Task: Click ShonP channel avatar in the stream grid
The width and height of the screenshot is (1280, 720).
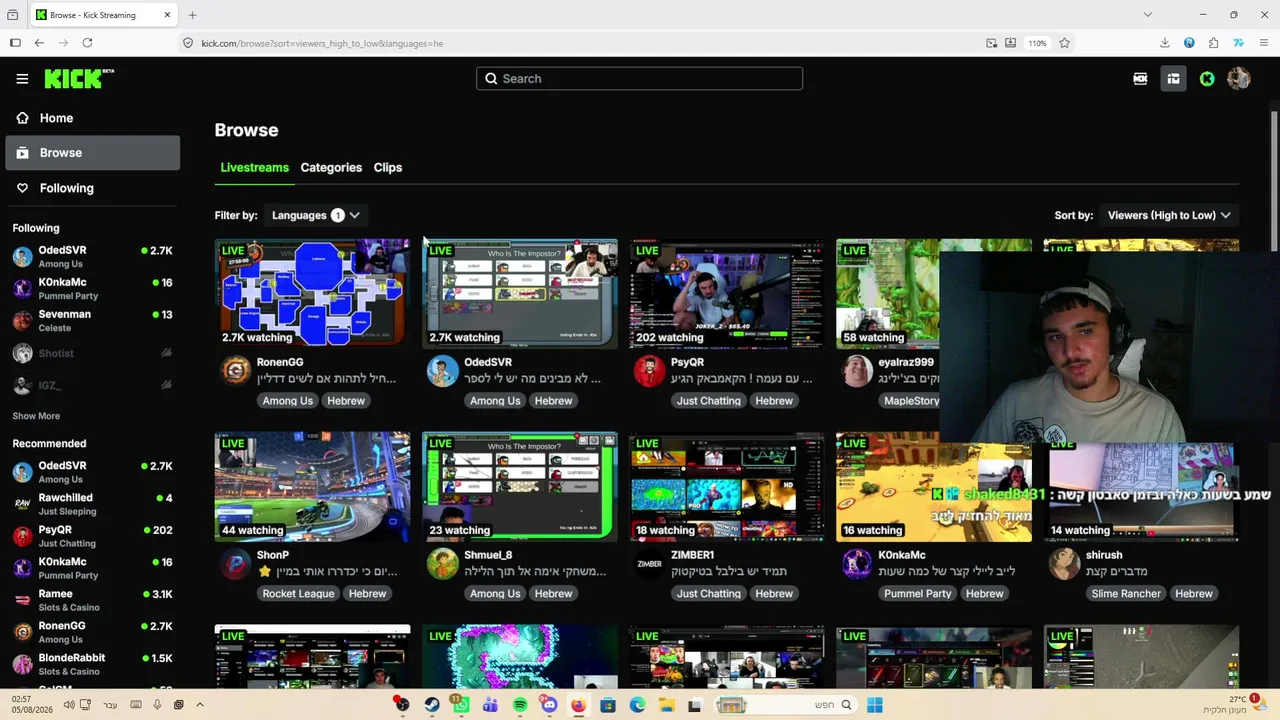Action: pos(235,564)
